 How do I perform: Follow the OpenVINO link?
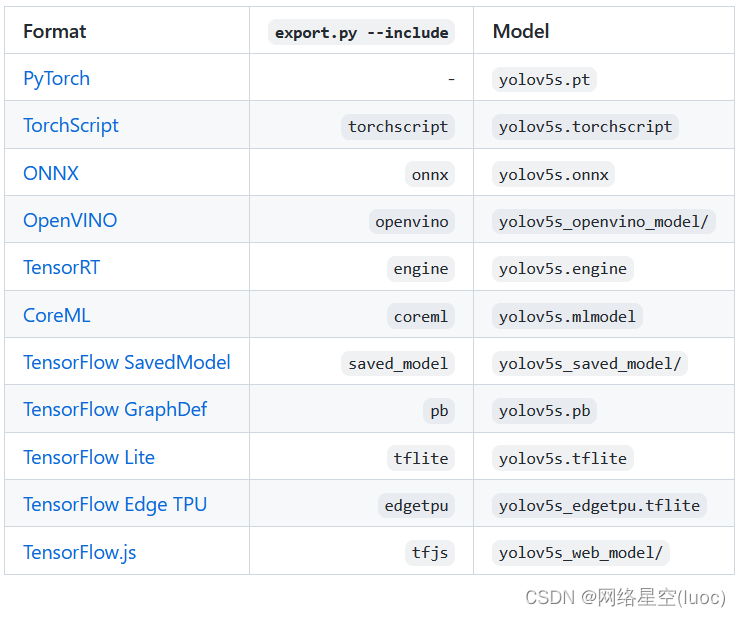point(70,221)
